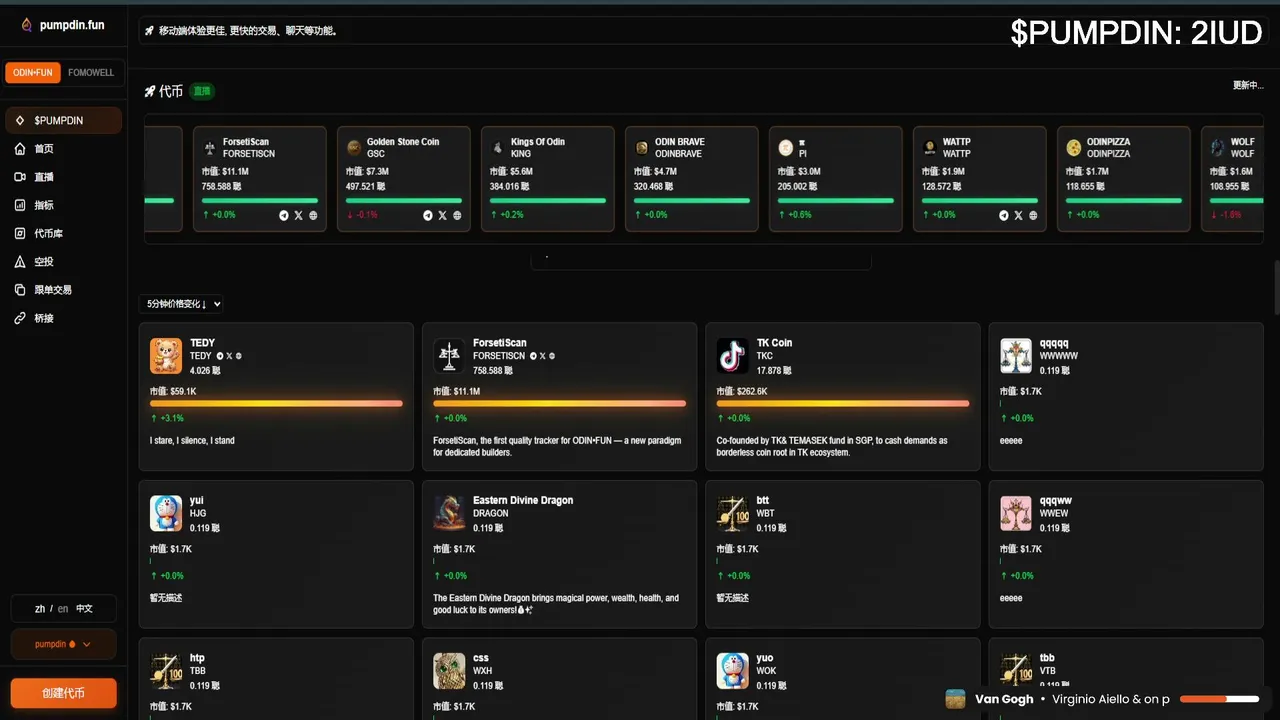Click the -0.1% change on Golden Stone Coin
Screen dimensions: 1280x720
362,215
